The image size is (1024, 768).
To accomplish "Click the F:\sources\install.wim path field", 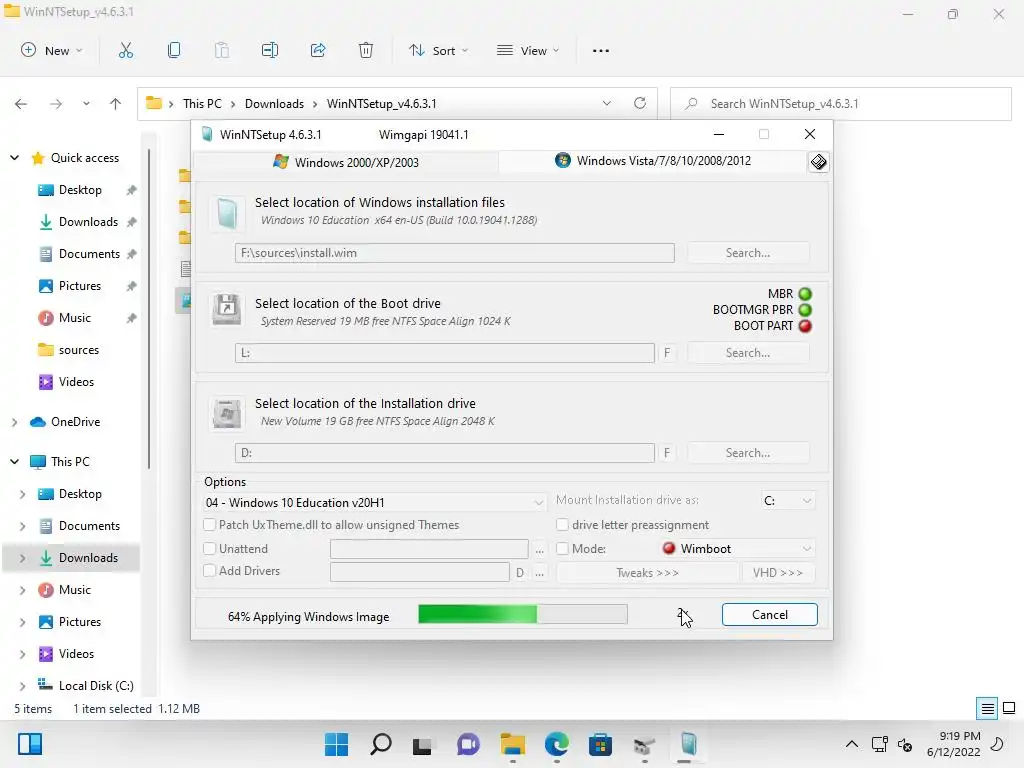I will (455, 253).
